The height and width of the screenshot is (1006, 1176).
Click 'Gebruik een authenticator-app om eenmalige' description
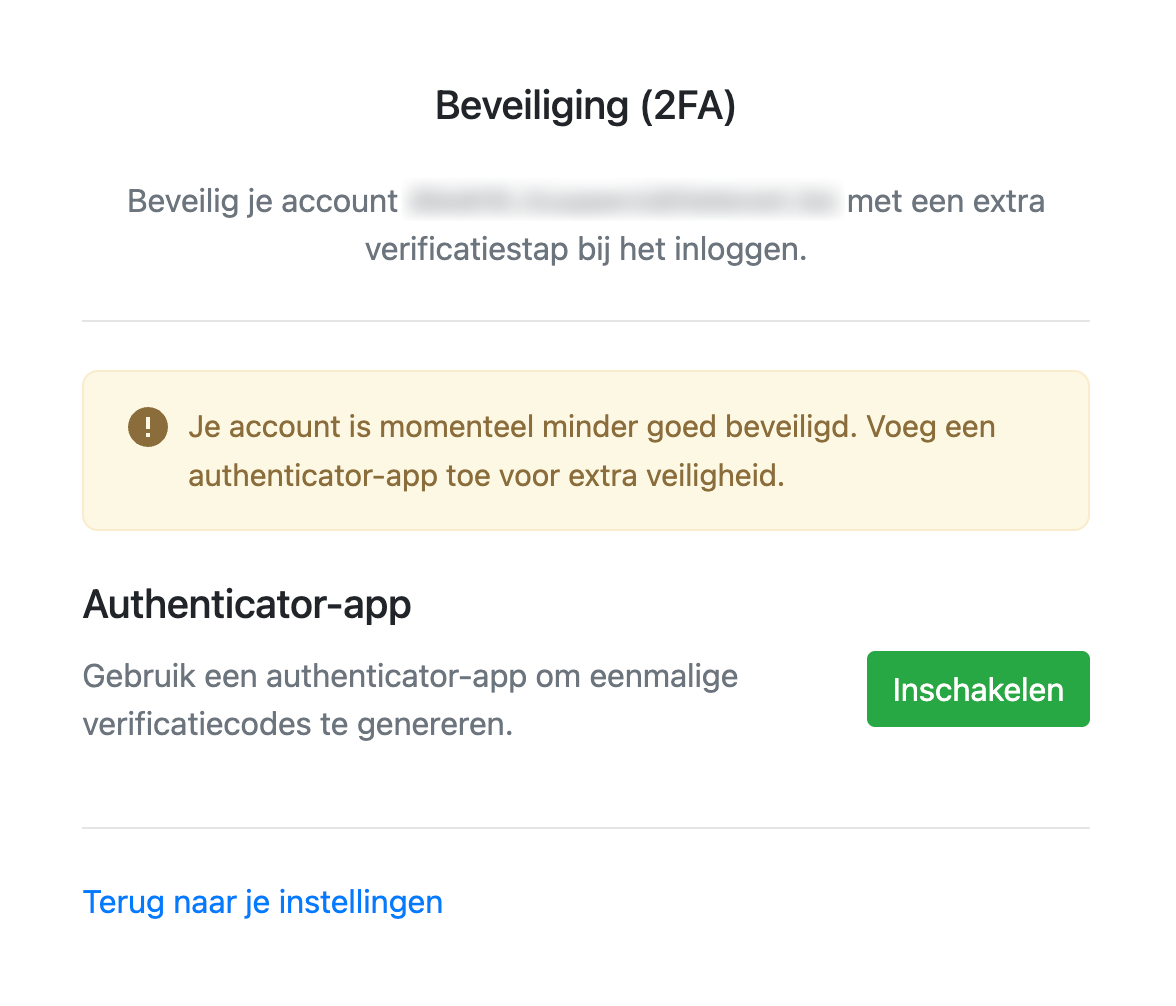pyautogui.click(x=410, y=676)
